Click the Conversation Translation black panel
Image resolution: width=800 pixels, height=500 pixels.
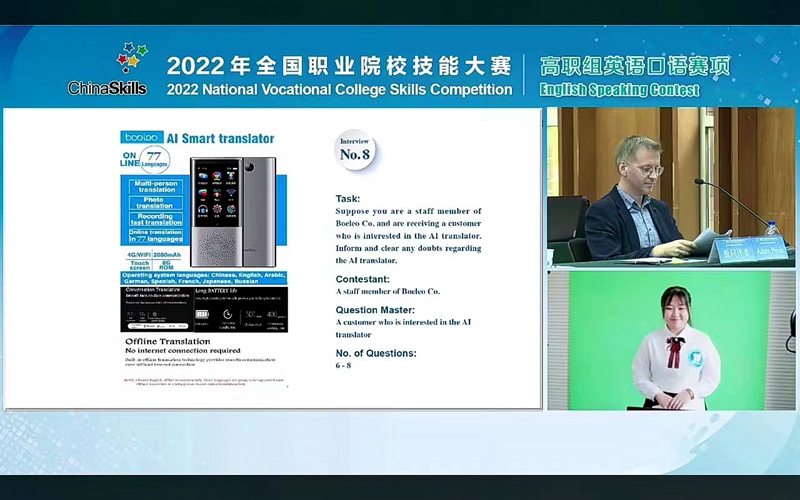(x=156, y=309)
